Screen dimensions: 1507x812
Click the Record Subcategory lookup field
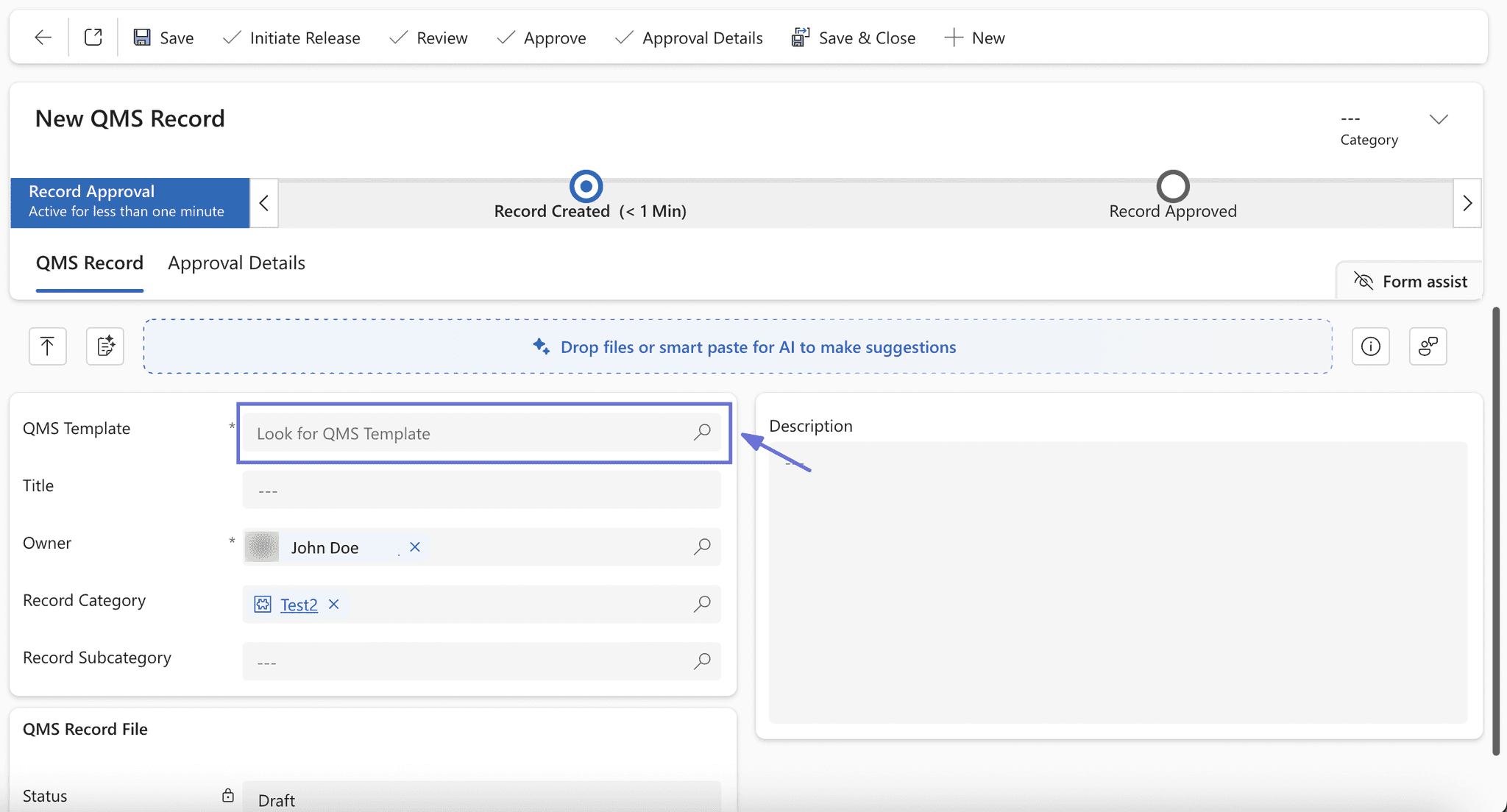tap(482, 661)
